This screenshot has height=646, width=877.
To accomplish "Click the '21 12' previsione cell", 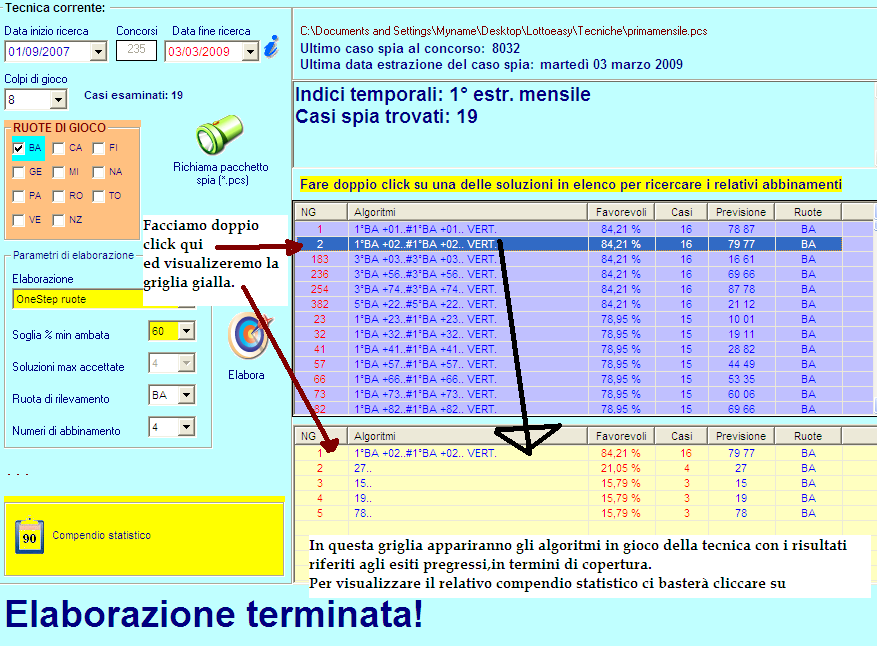I will point(741,304).
